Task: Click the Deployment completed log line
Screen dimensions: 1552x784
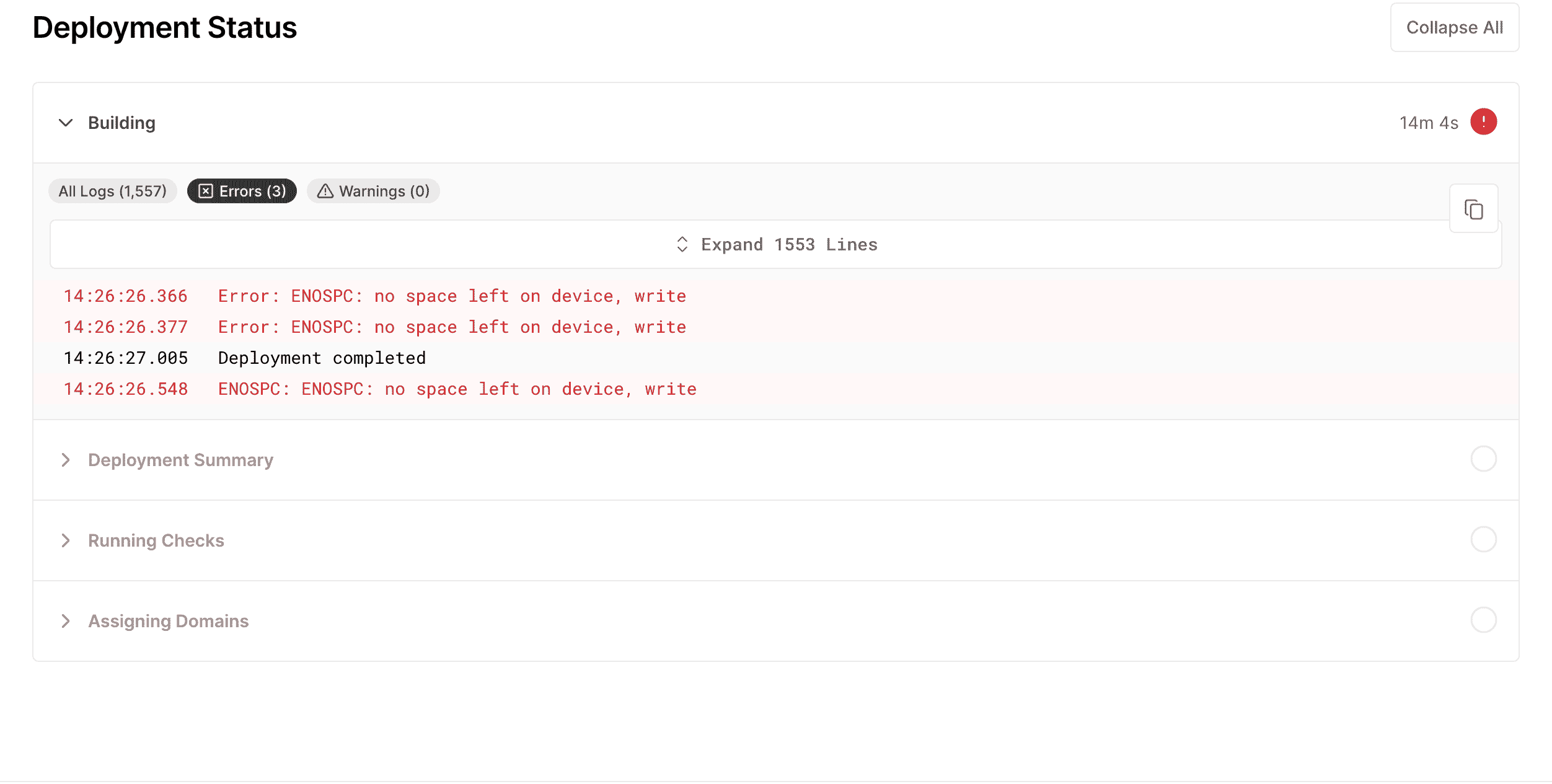Action: pyautogui.click(x=322, y=358)
